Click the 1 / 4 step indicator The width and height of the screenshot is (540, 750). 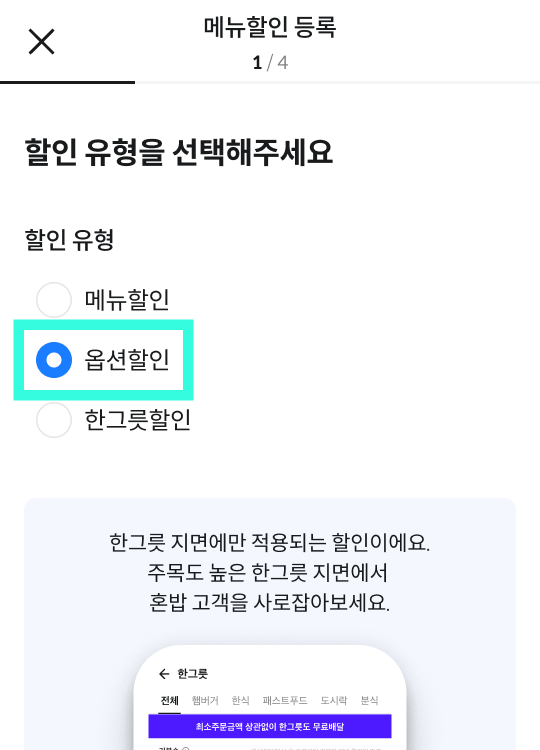(x=270, y=63)
